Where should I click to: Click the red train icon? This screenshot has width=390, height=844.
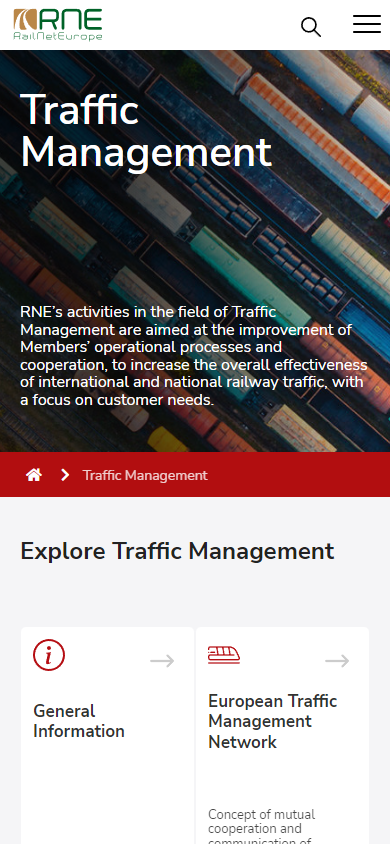pos(224,655)
